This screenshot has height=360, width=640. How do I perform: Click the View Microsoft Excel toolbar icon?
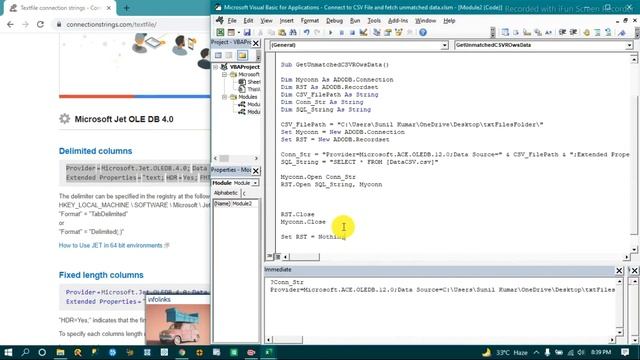click(220, 32)
